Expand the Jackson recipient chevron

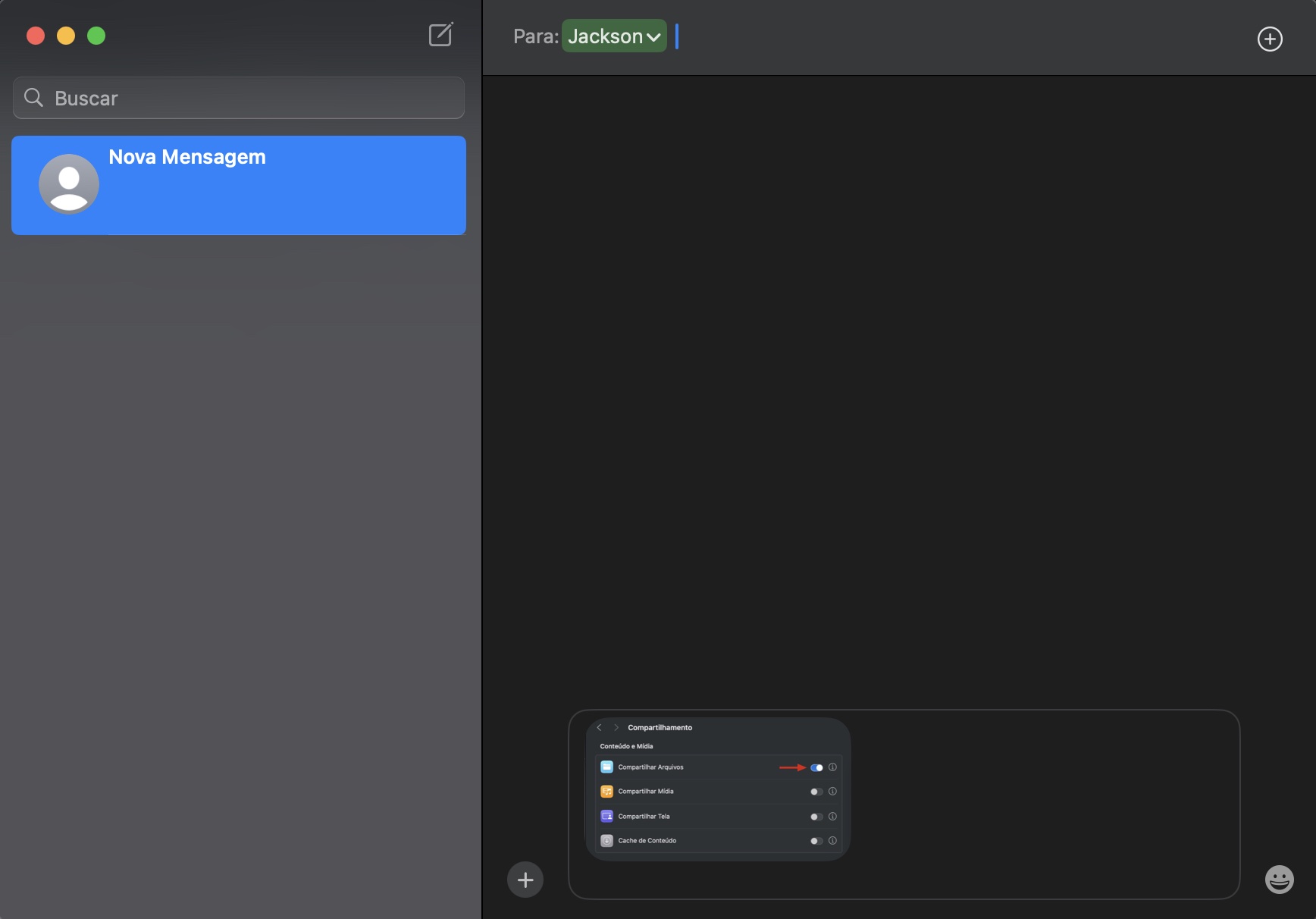653,37
